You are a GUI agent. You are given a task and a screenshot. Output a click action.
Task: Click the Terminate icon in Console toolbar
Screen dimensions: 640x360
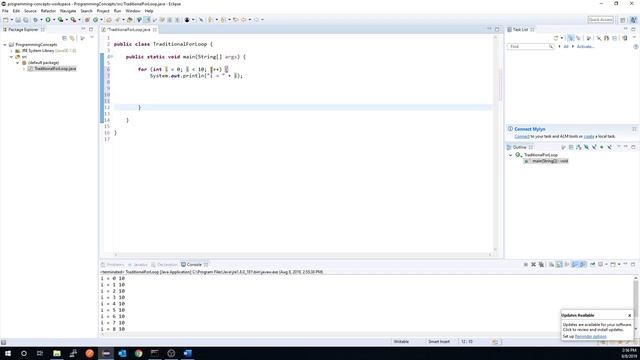[526, 264]
